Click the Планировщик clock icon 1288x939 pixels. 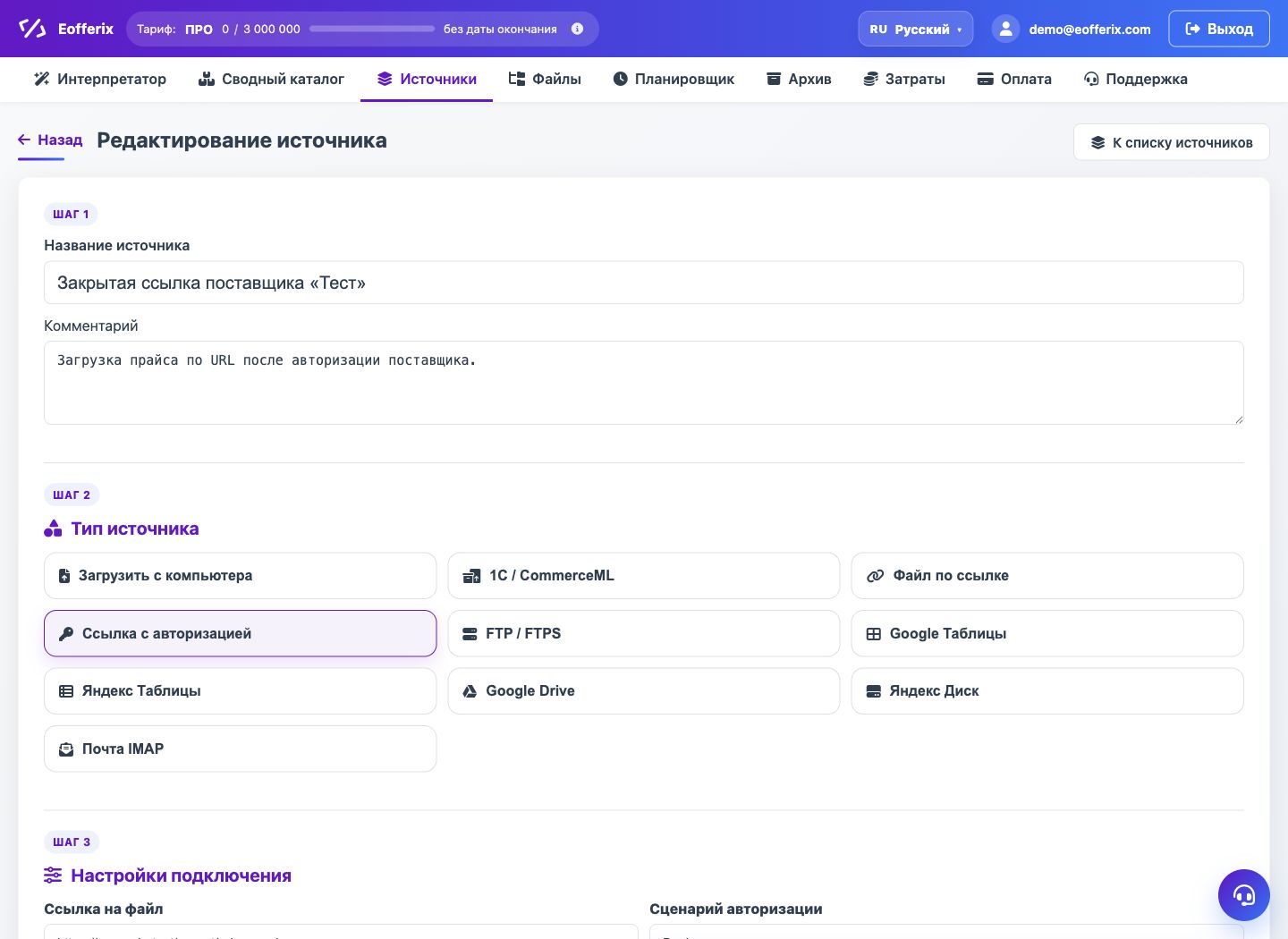tap(620, 79)
